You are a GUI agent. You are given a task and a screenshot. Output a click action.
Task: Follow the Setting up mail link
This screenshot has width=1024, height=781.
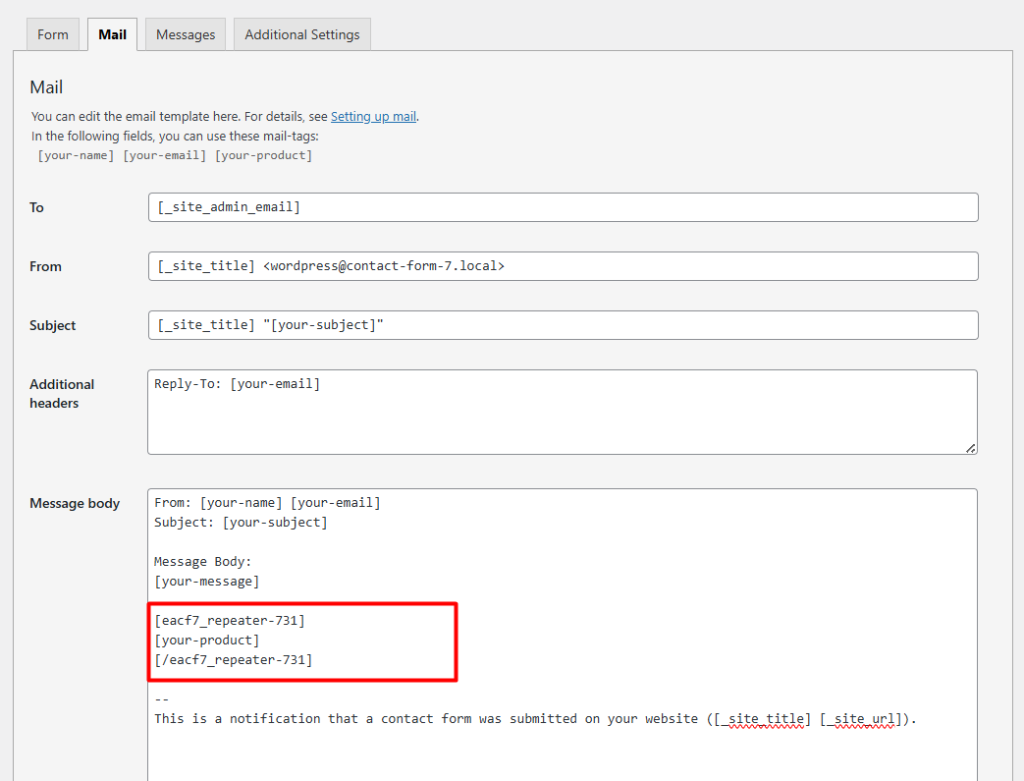[373, 116]
